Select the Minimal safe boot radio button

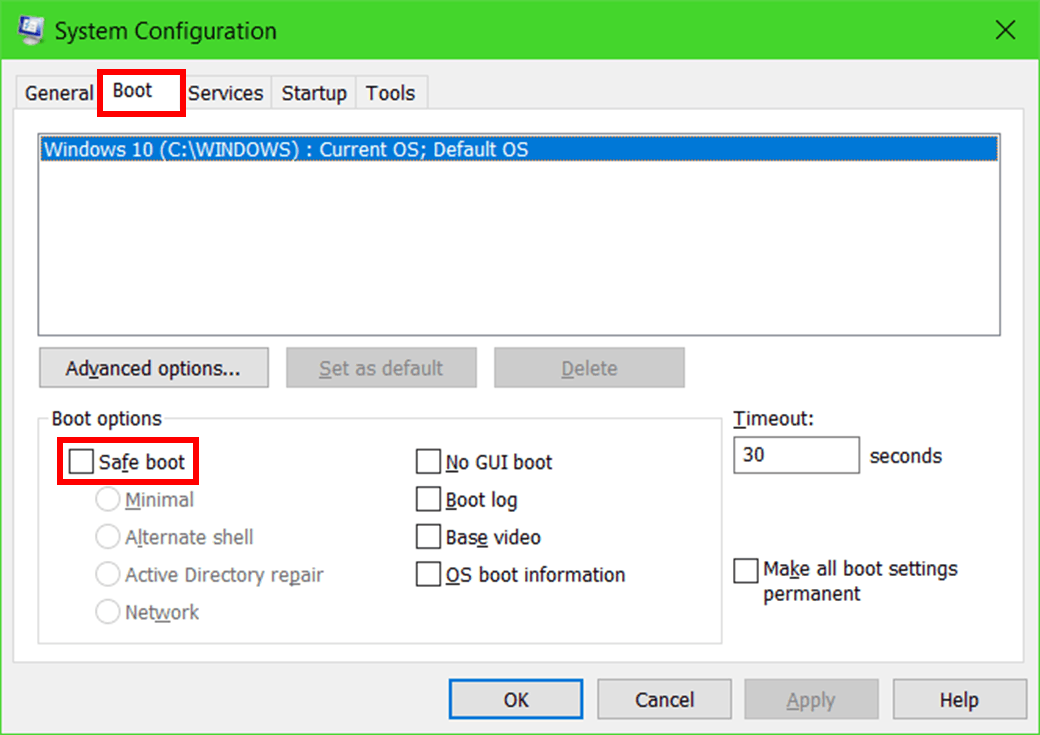pyautogui.click(x=108, y=499)
